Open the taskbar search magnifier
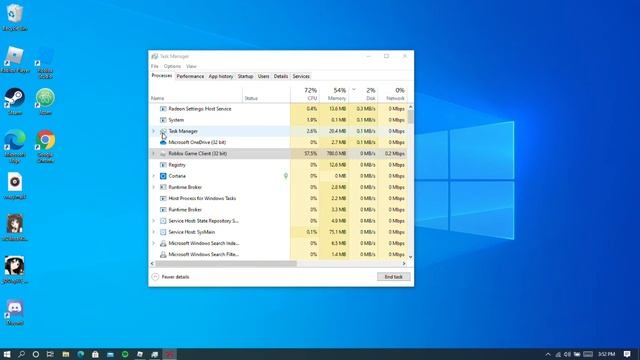 (21, 354)
